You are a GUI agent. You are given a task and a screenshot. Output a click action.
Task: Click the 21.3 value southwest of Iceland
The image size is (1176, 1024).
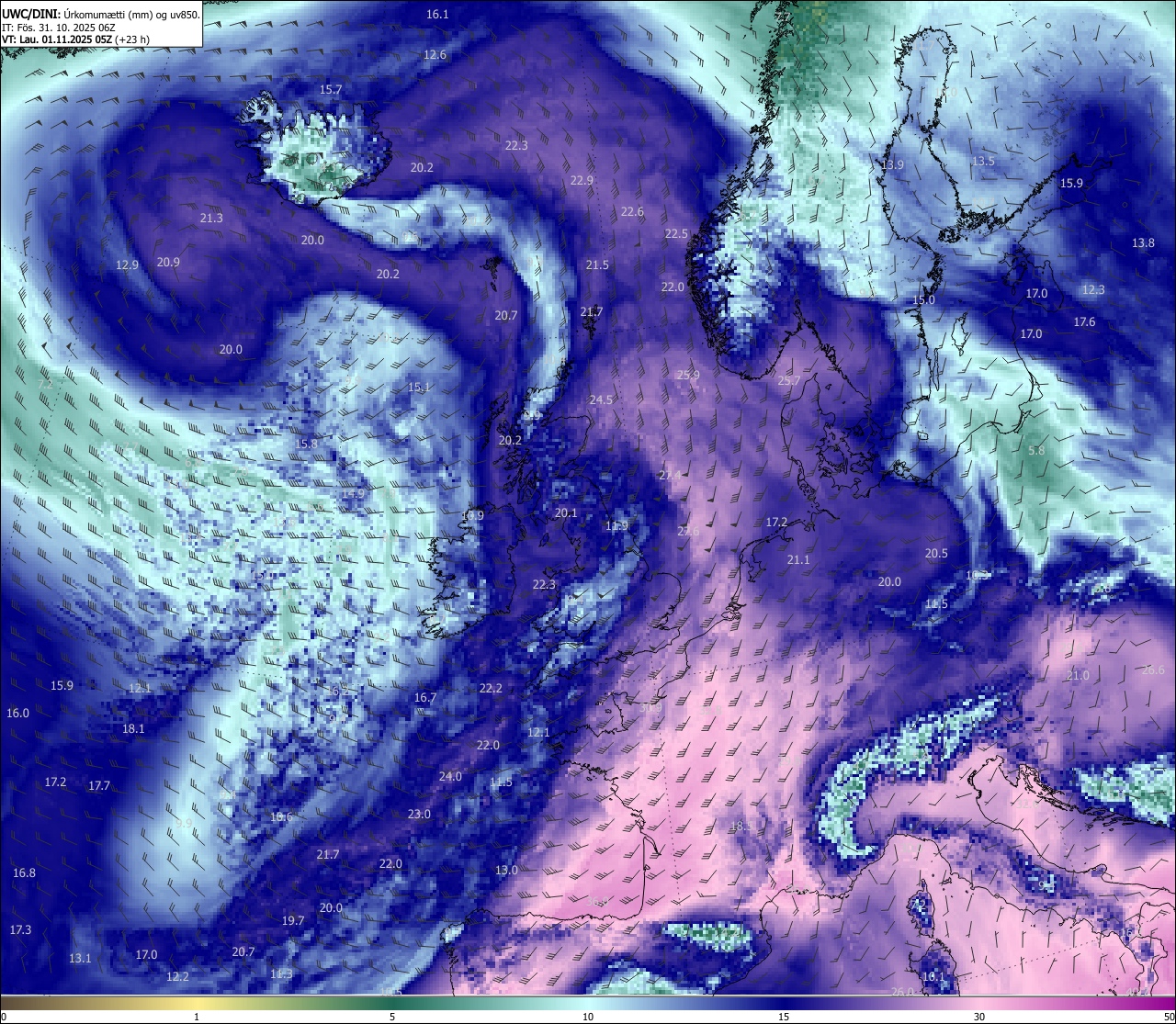click(210, 219)
